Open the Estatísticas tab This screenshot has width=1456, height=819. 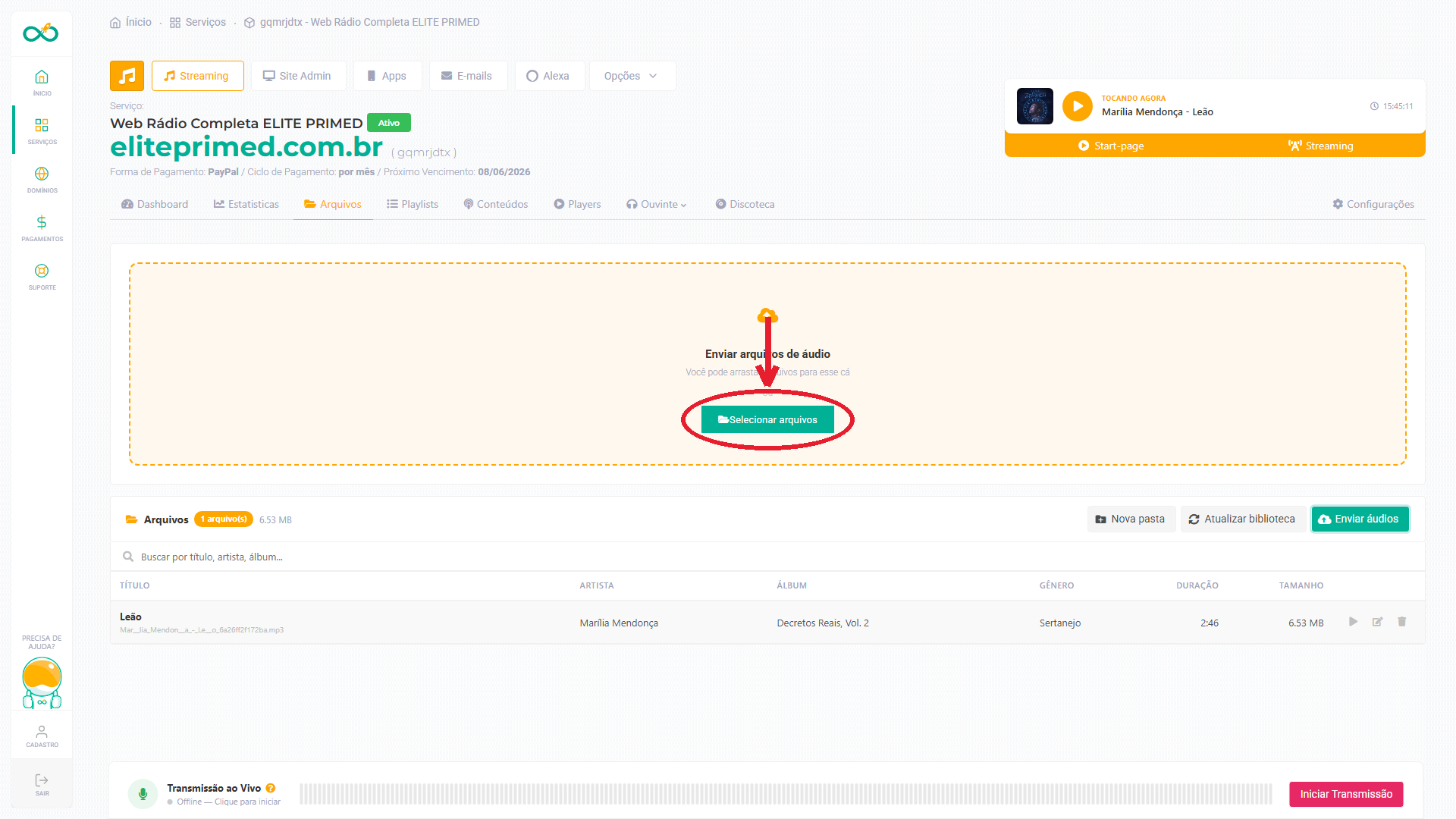tap(246, 204)
